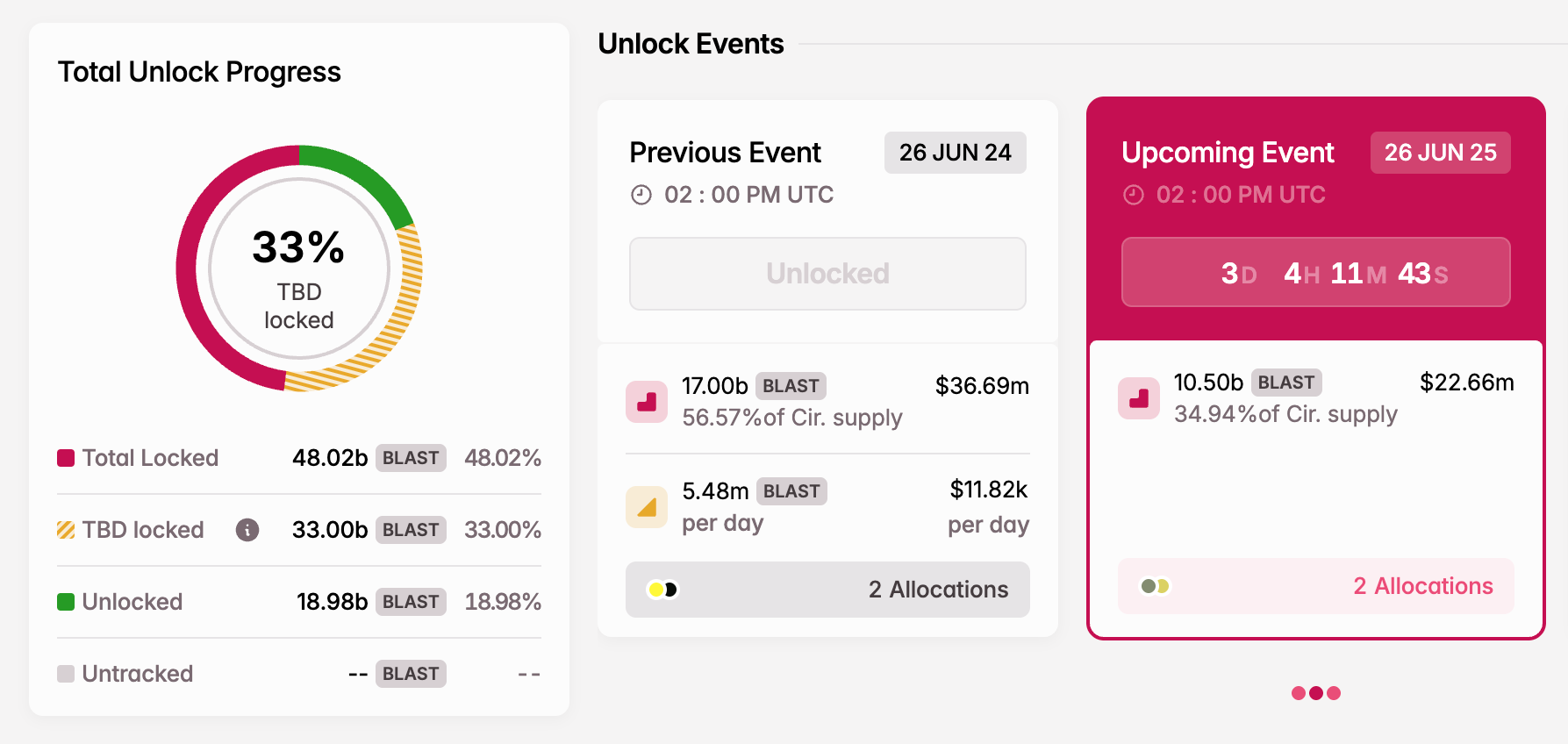Click the clock icon in Previous Event

pos(641,195)
